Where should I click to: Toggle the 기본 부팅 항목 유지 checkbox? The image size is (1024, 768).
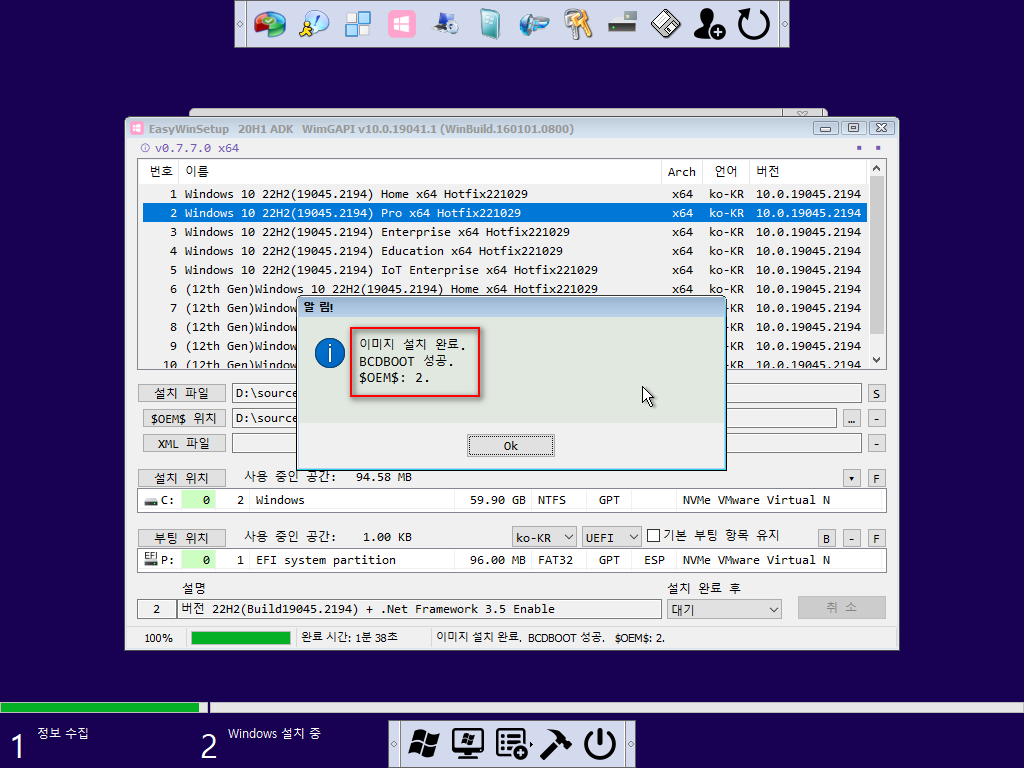click(653, 536)
